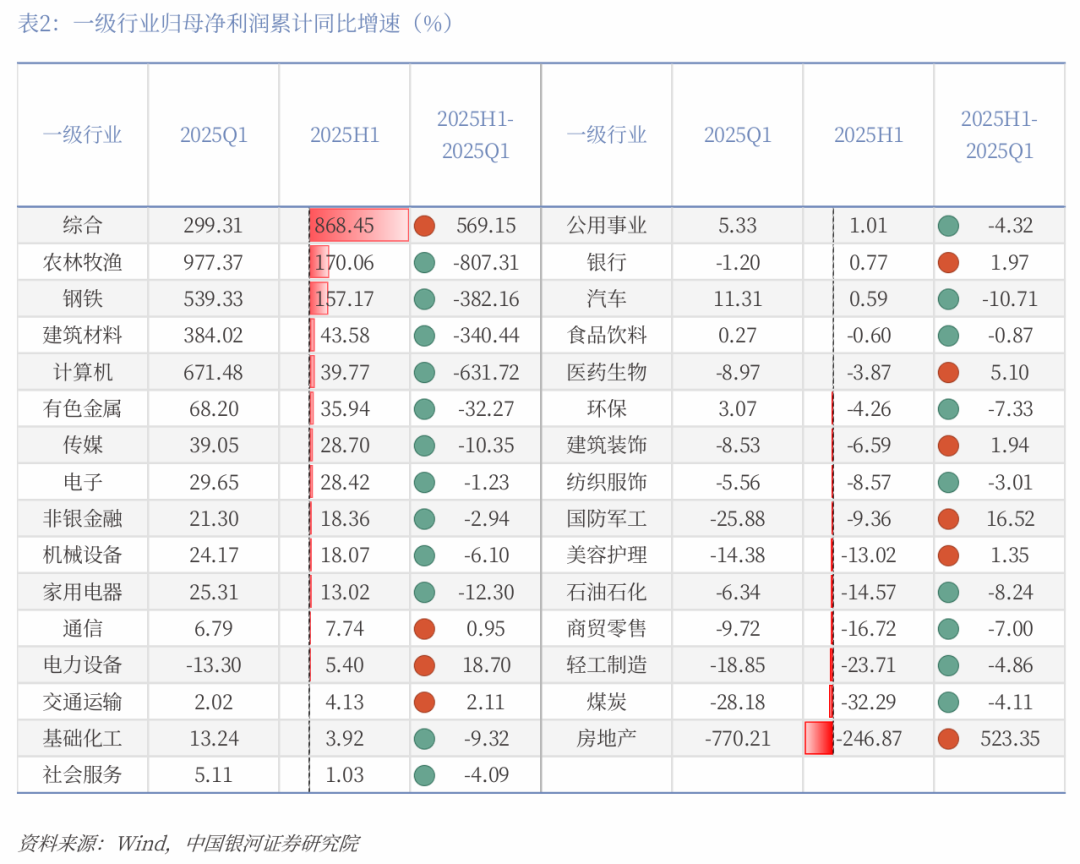Select the 有色金属 cell
This screenshot has width=1080, height=864.
coord(83,409)
